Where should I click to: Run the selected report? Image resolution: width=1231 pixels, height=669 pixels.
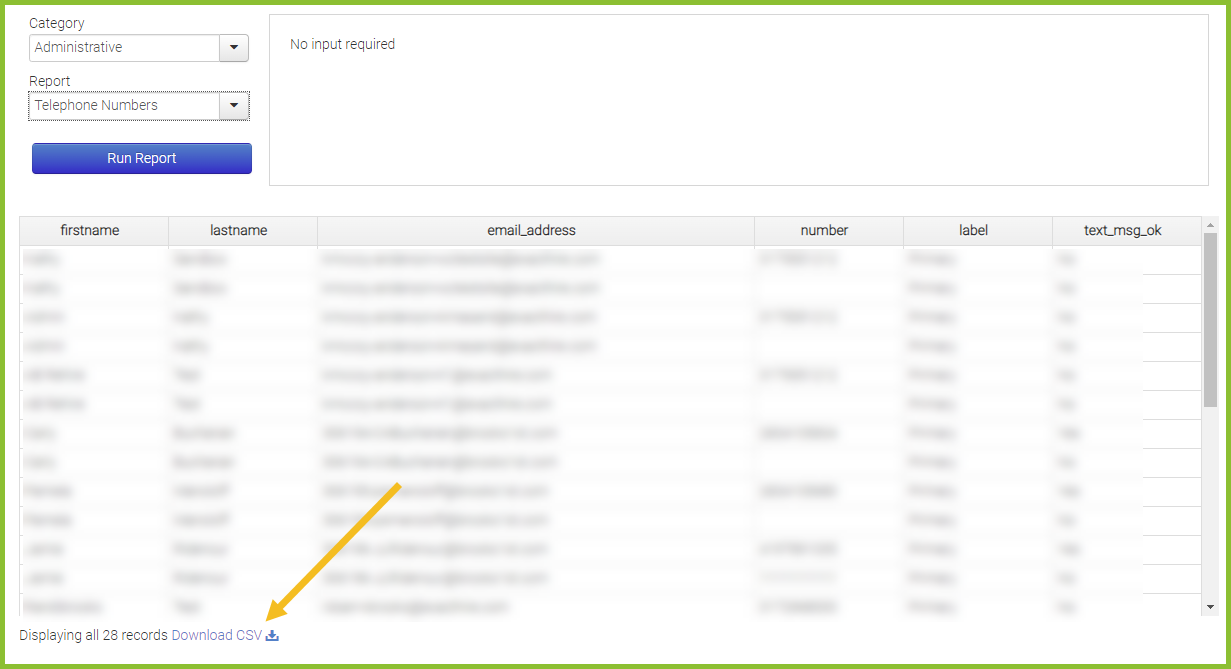pos(142,158)
